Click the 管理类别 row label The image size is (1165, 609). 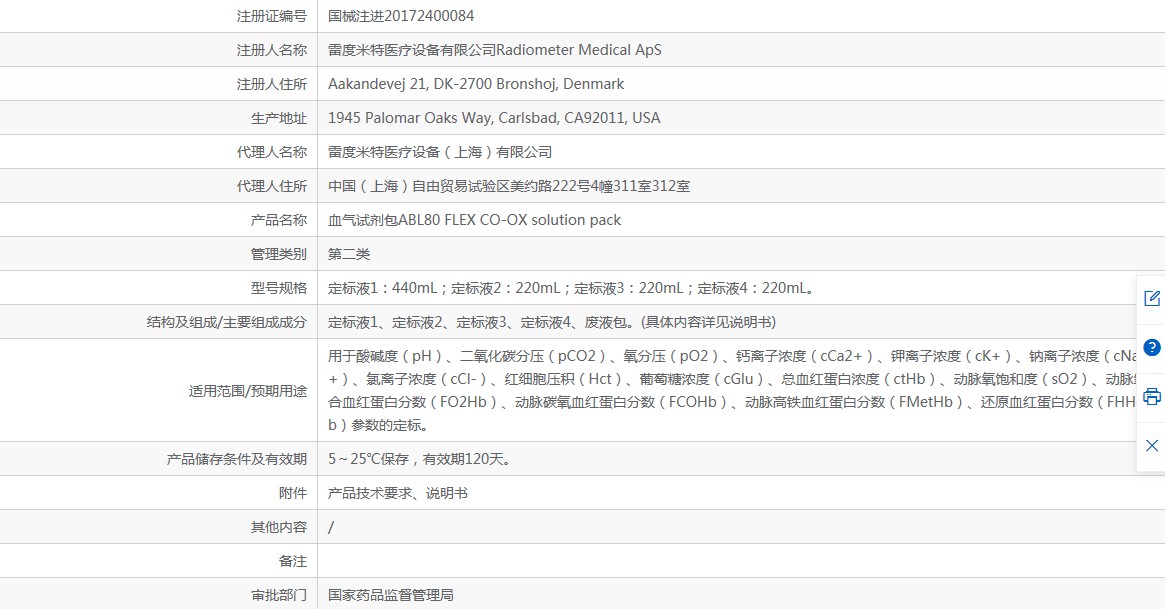[279, 255]
